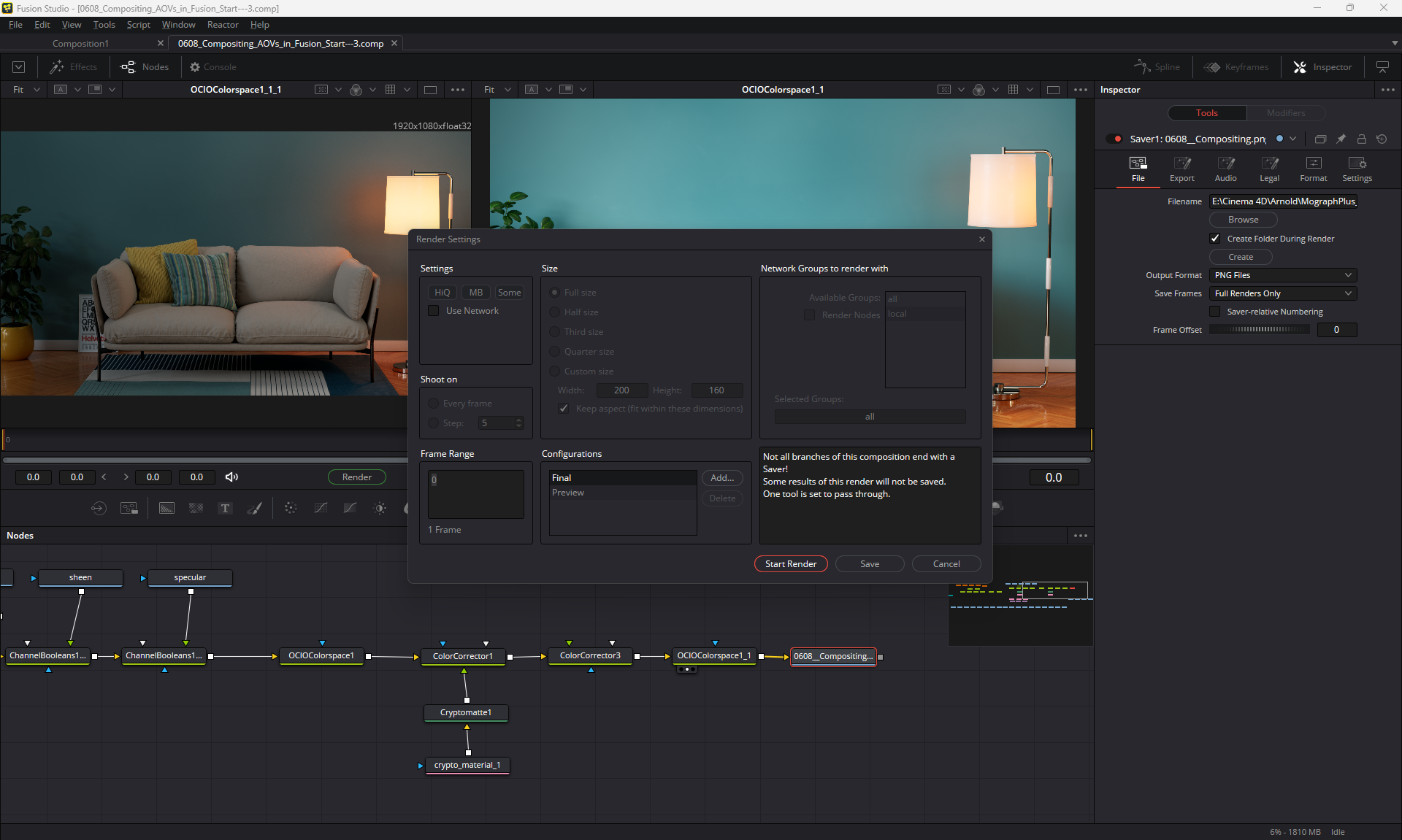Toggle the audio speaker icon
The image size is (1402, 840).
pos(231,477)
